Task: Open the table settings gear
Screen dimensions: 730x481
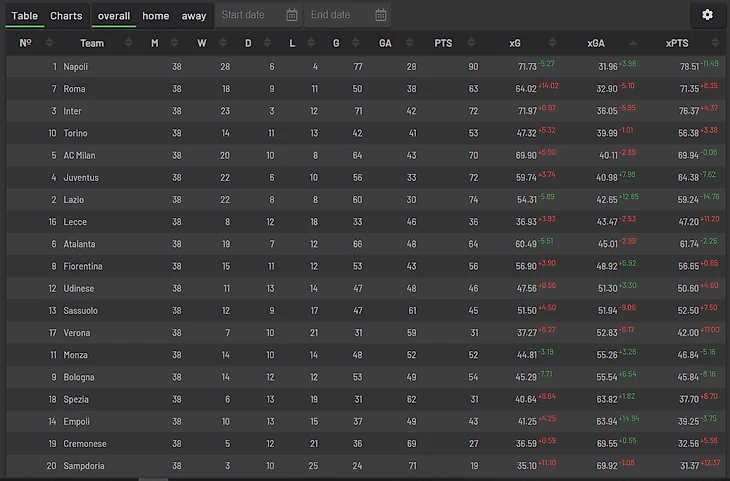Action: click(707, 15)
